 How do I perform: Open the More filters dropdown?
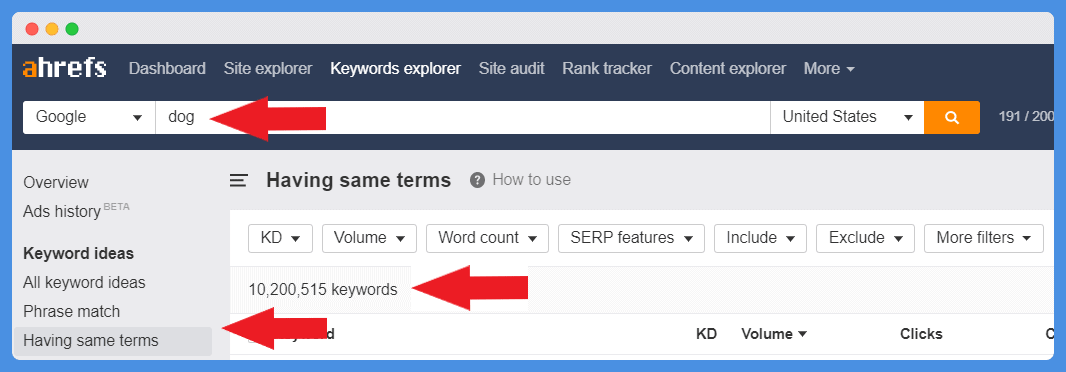coord(984,238)
